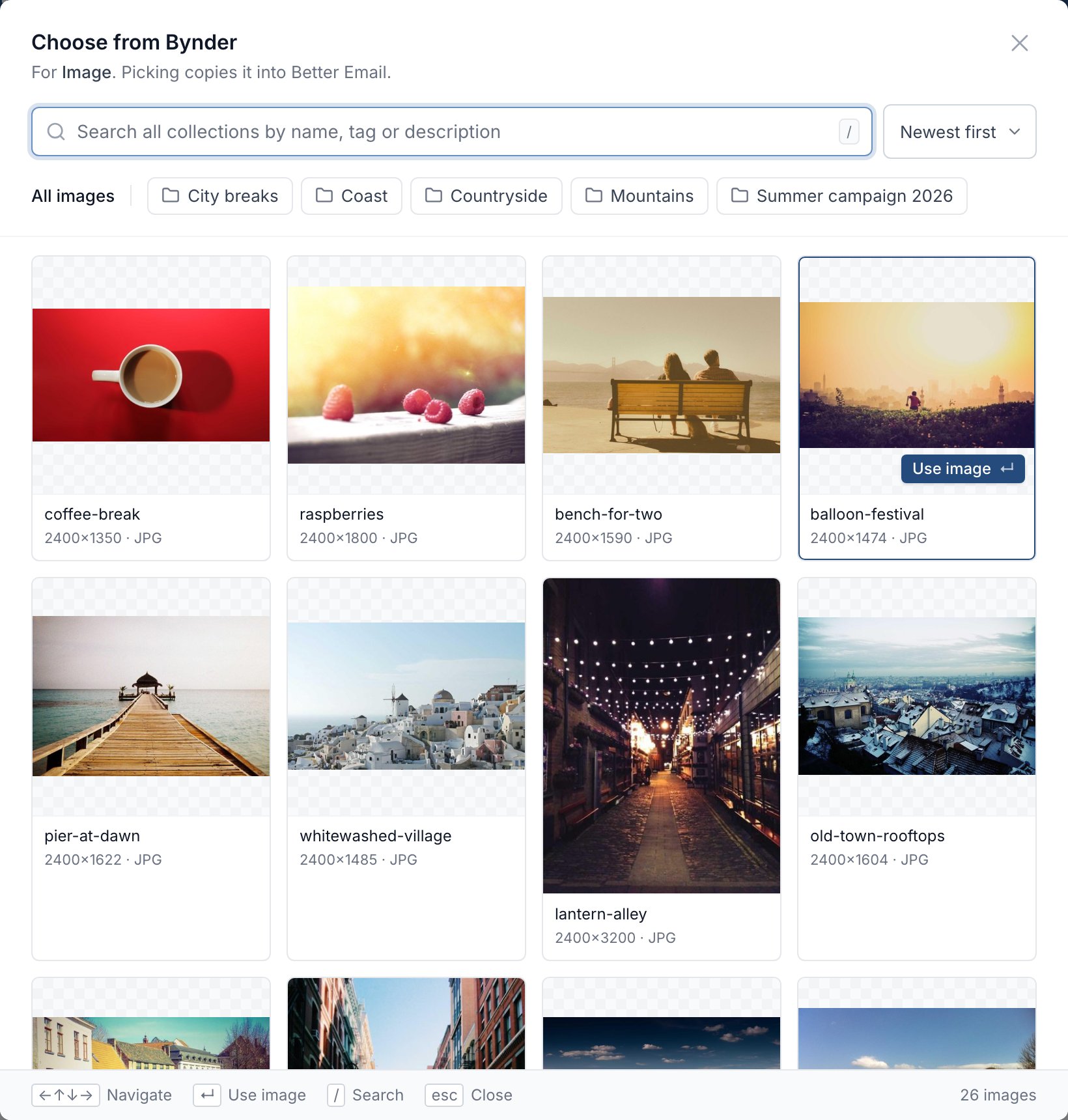Click the City breaks folder icon
1068x1120 pixels.
171,195
